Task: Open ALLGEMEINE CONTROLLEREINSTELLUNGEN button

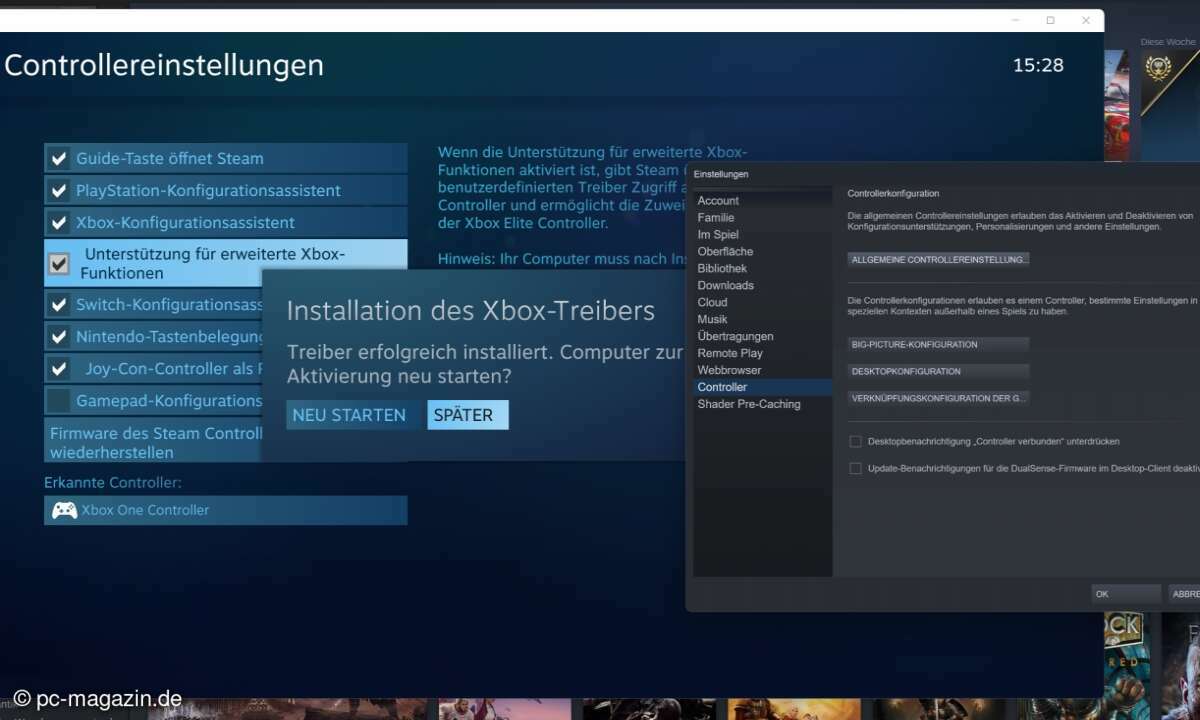Action: point(938,259)
